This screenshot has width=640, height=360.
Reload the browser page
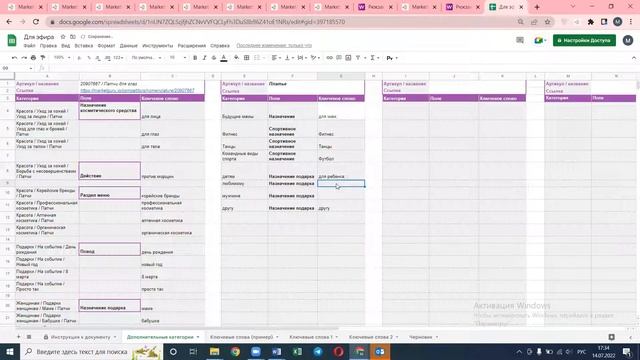coord(36,22)
